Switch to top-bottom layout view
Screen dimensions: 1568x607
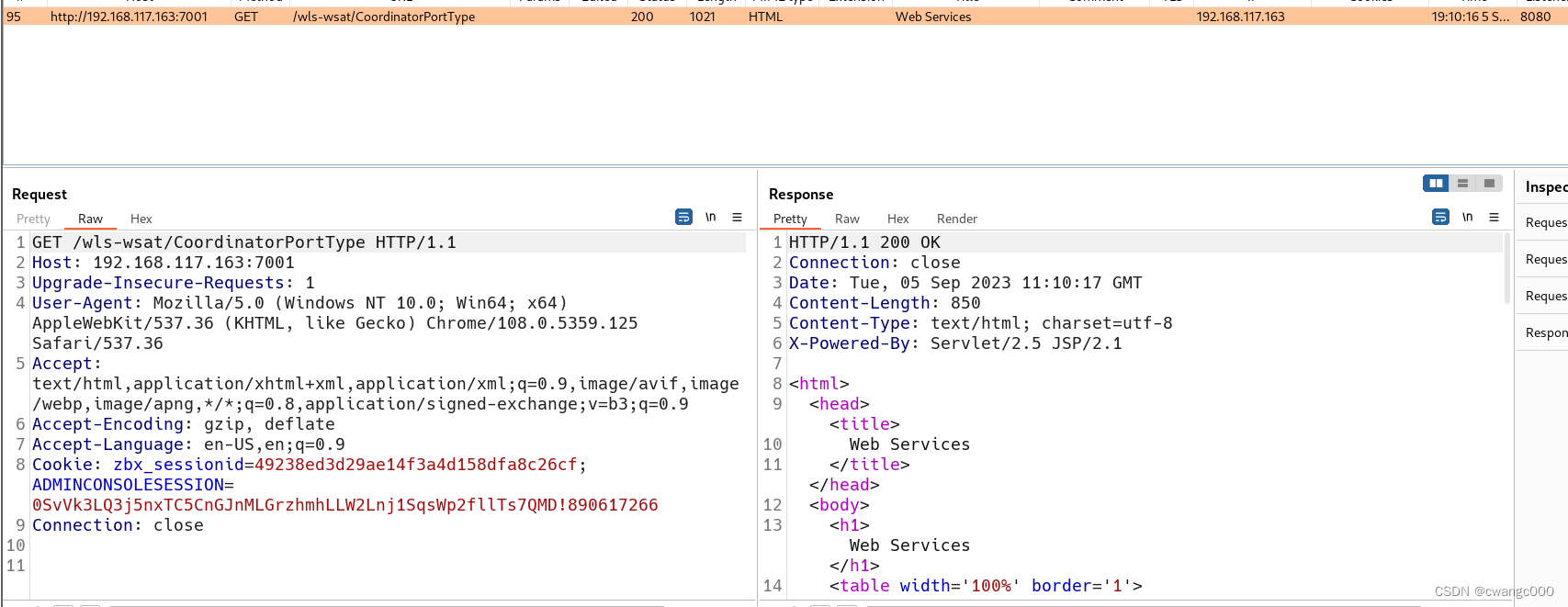click(x=1462, y=184)
